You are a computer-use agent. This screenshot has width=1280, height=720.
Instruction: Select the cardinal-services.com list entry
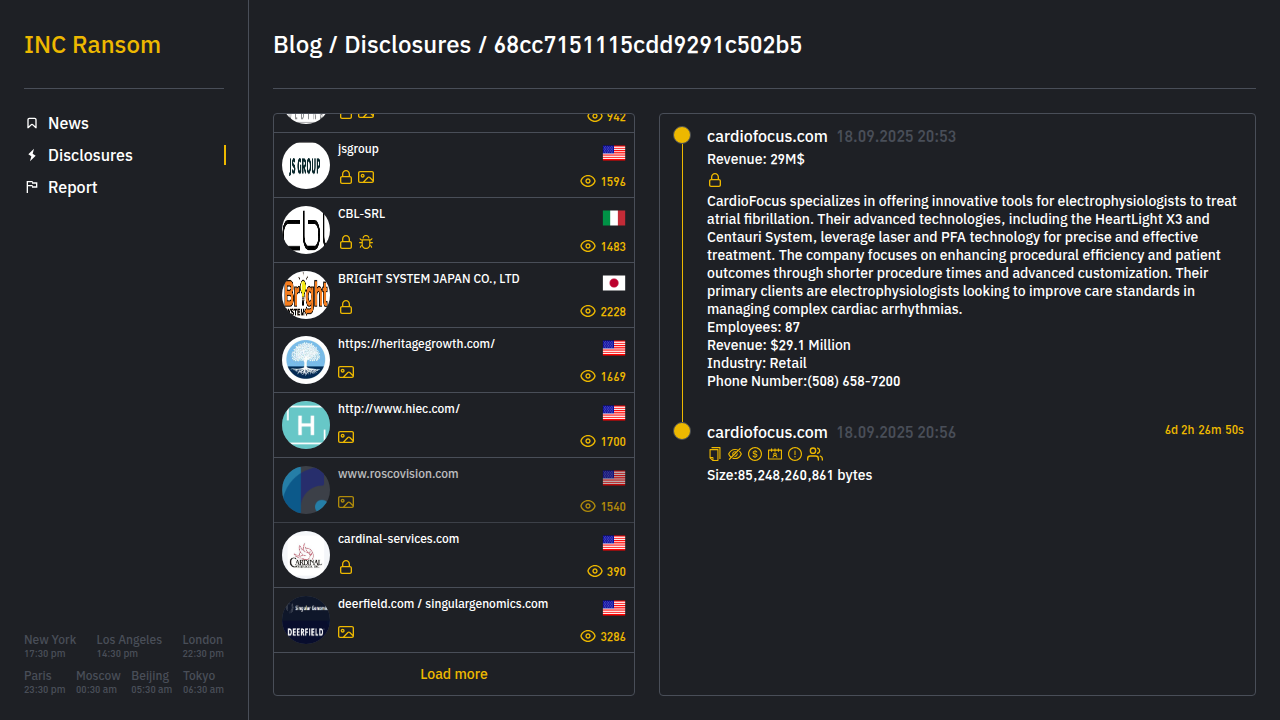click(454, 555)
